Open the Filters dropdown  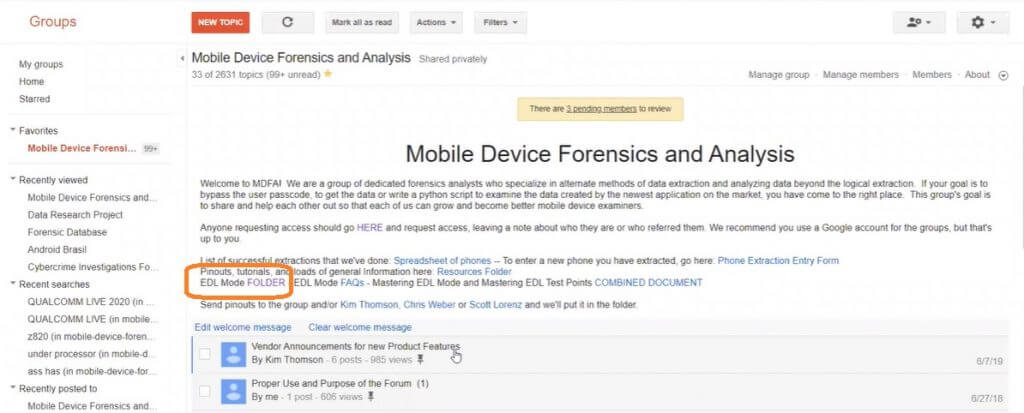(500, 22)
